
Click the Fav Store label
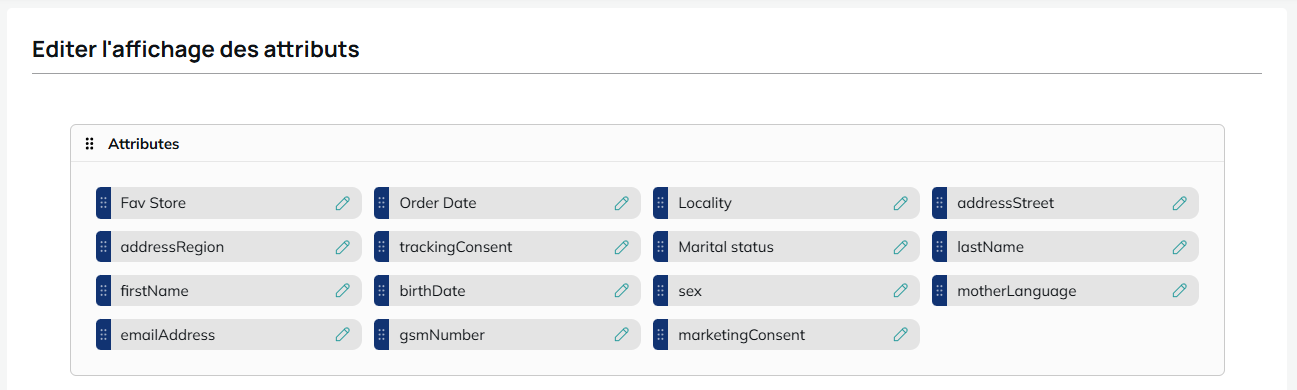click(153, 203)
